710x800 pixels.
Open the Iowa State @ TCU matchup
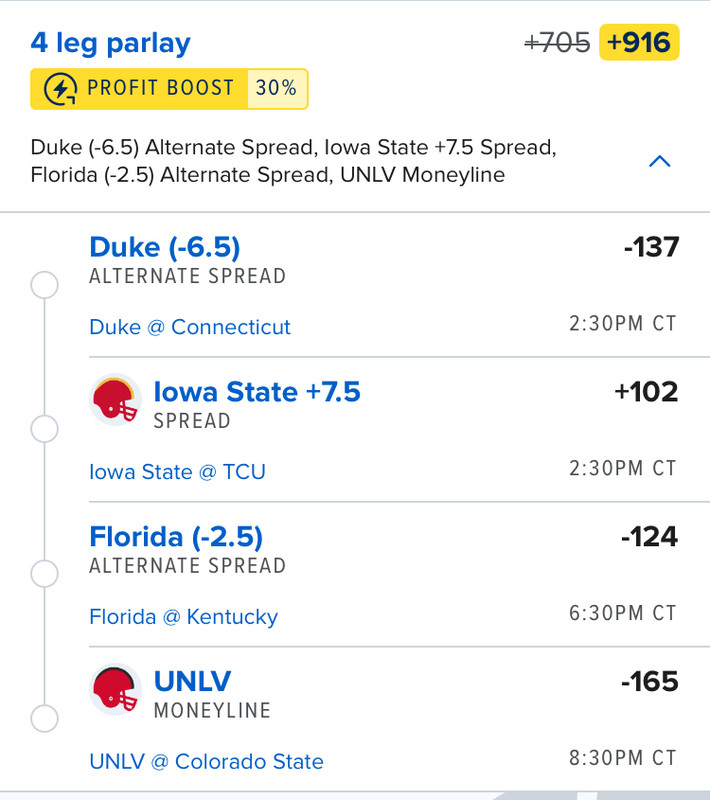(177, 472)
